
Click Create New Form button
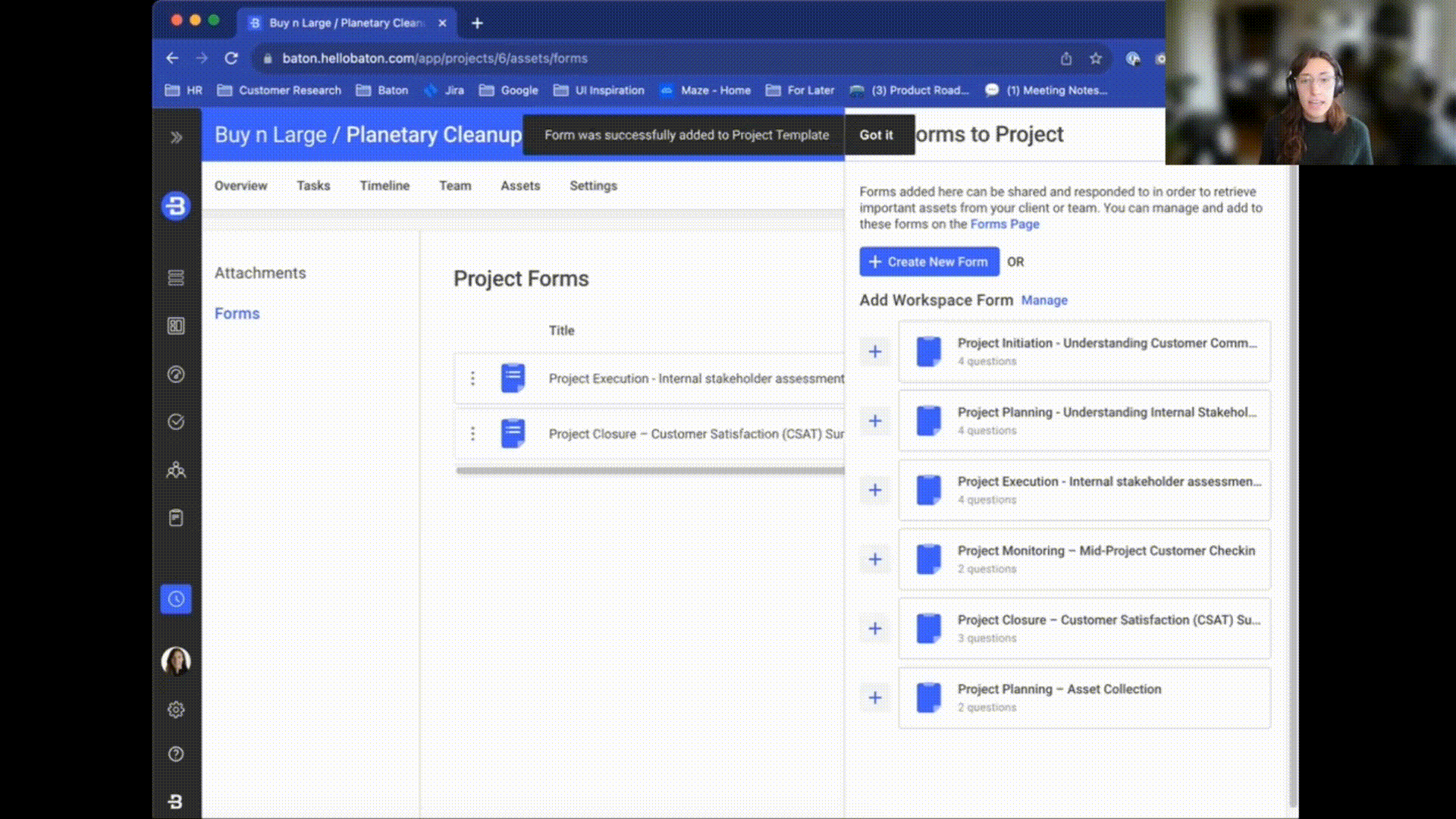click(x=929, y=262)
